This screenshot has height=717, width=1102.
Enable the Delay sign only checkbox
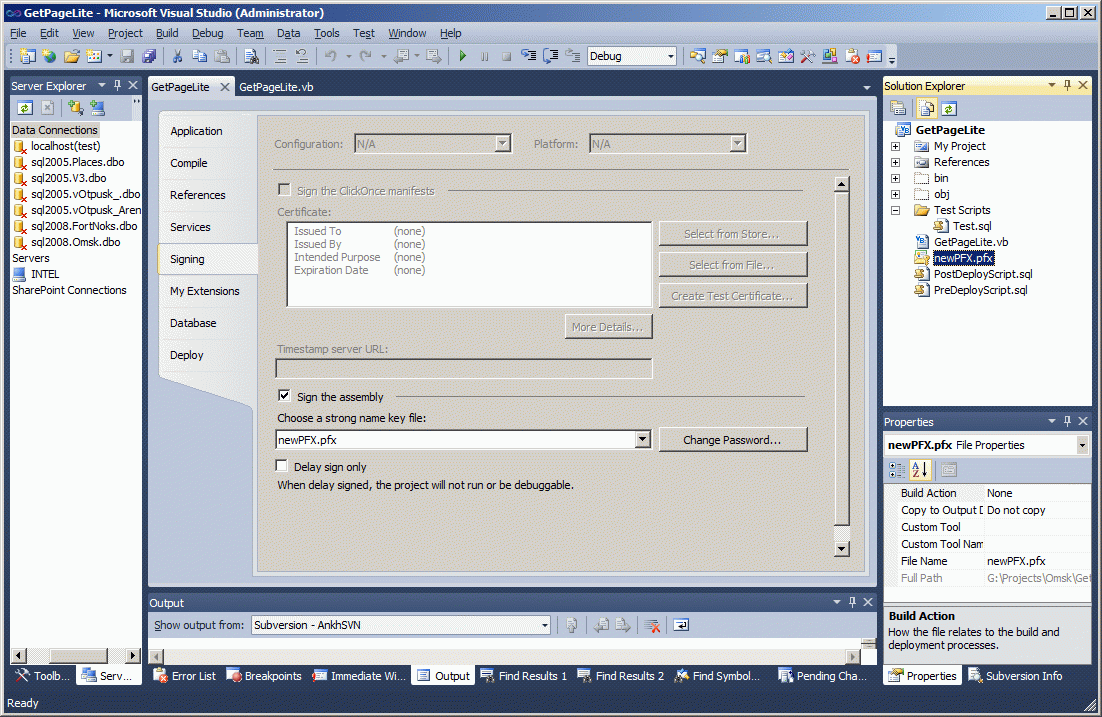282,465
